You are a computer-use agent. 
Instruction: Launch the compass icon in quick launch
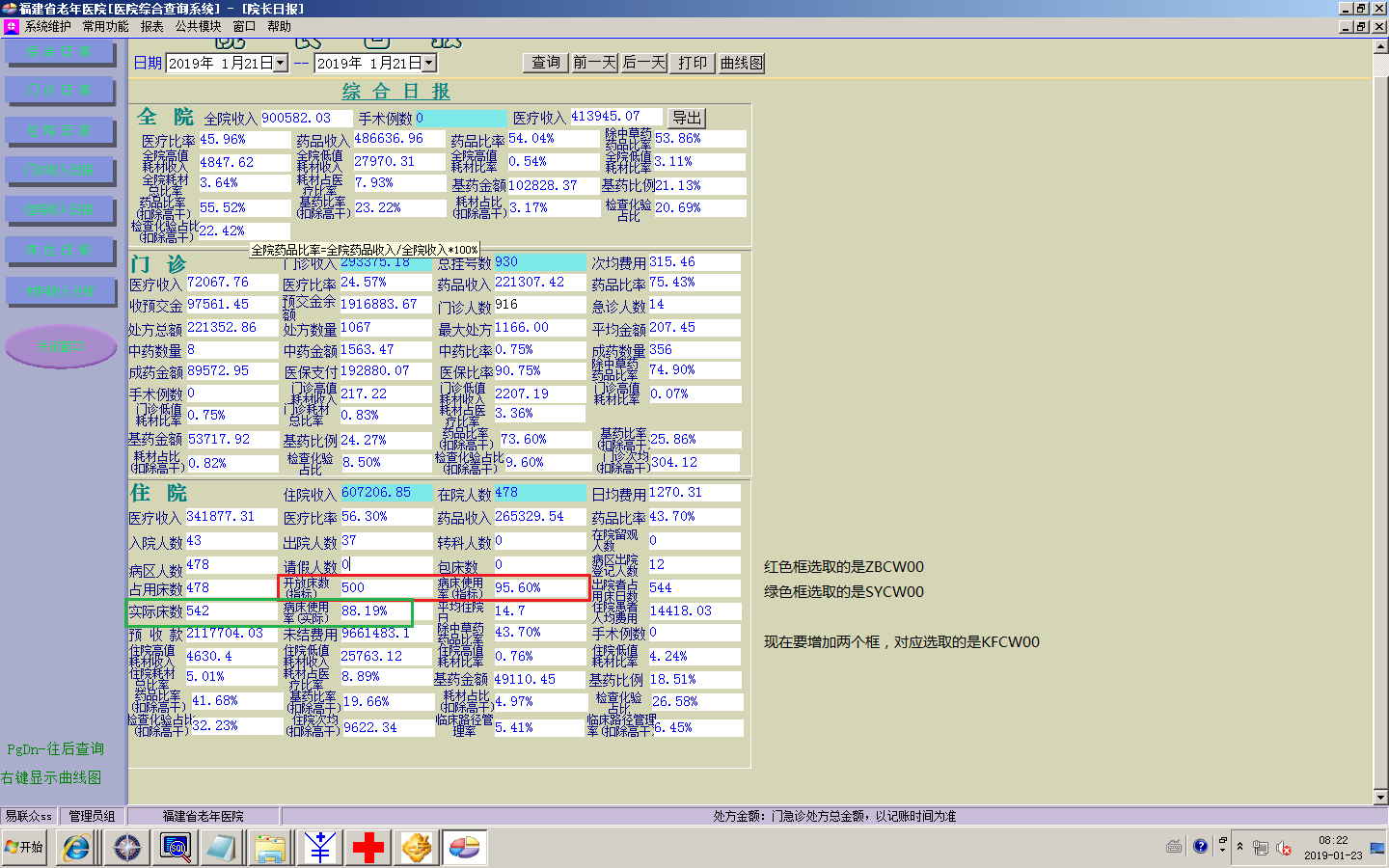(127, 848)
